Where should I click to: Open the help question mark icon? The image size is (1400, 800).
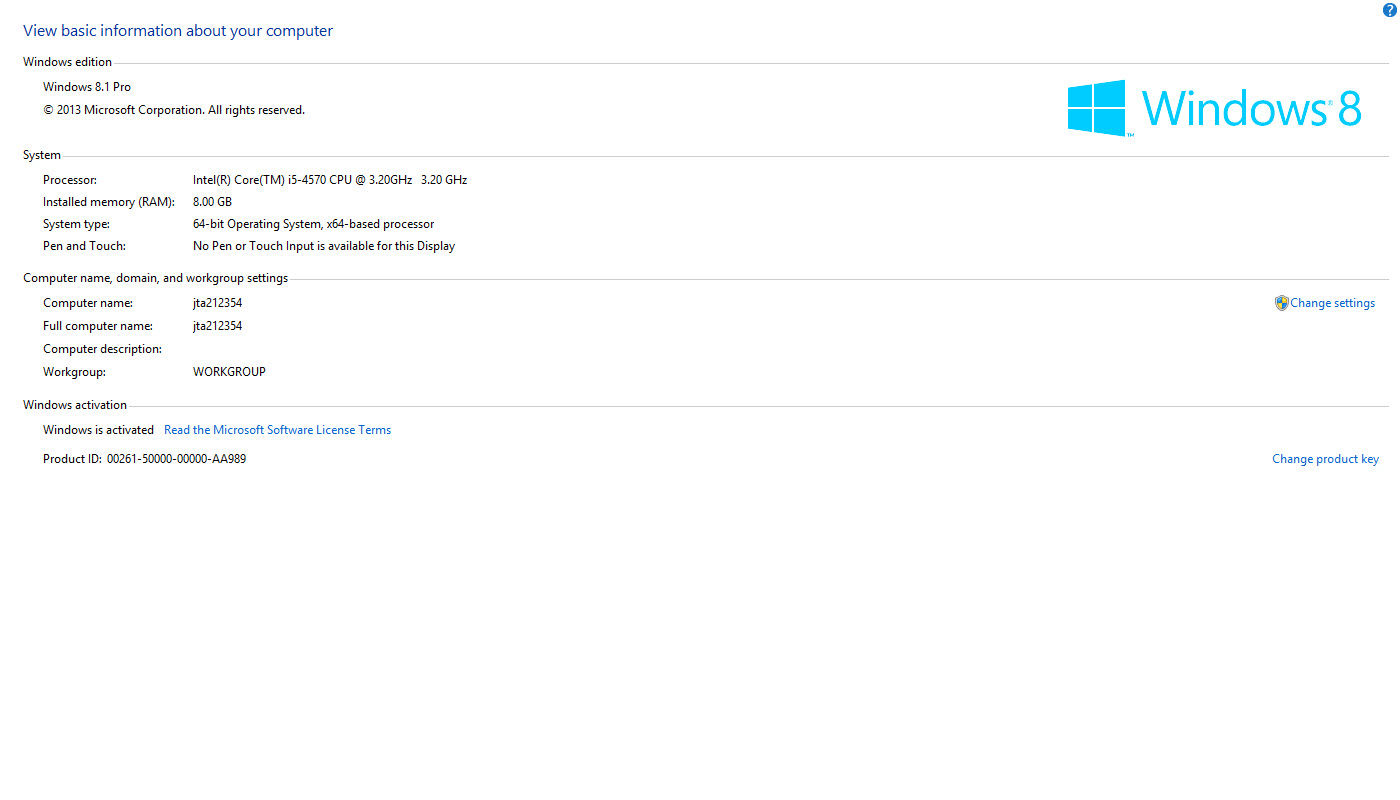[1388, 10]
